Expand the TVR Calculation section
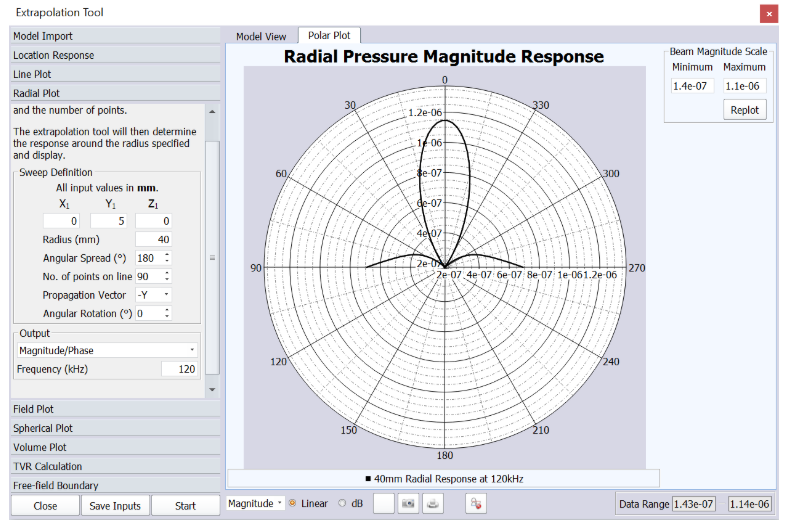The height and width of the screenshot is (524, 785). click(115, 466)
